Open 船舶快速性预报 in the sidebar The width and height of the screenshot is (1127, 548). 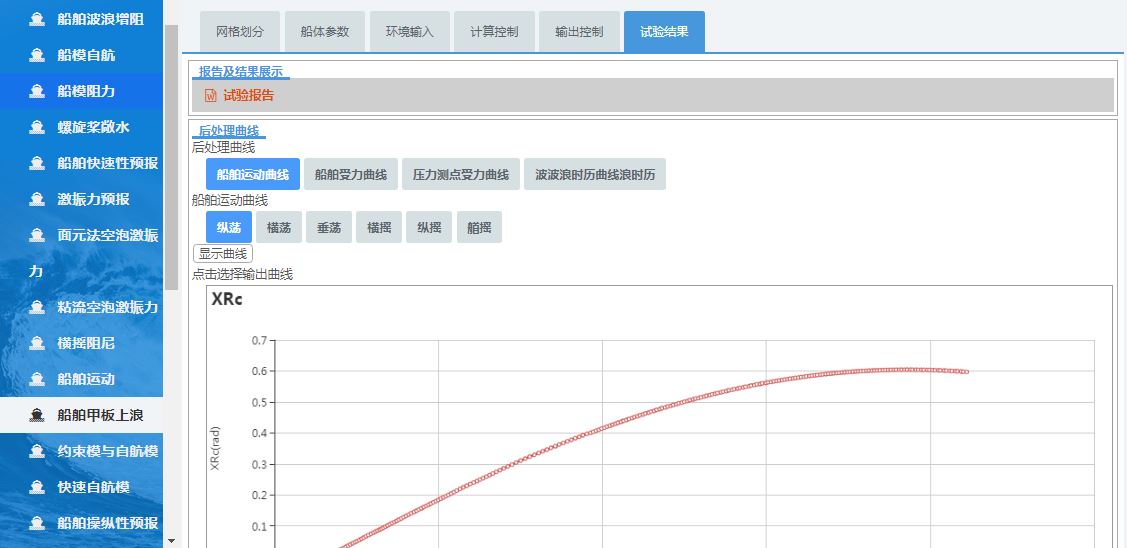click(107, 163)
